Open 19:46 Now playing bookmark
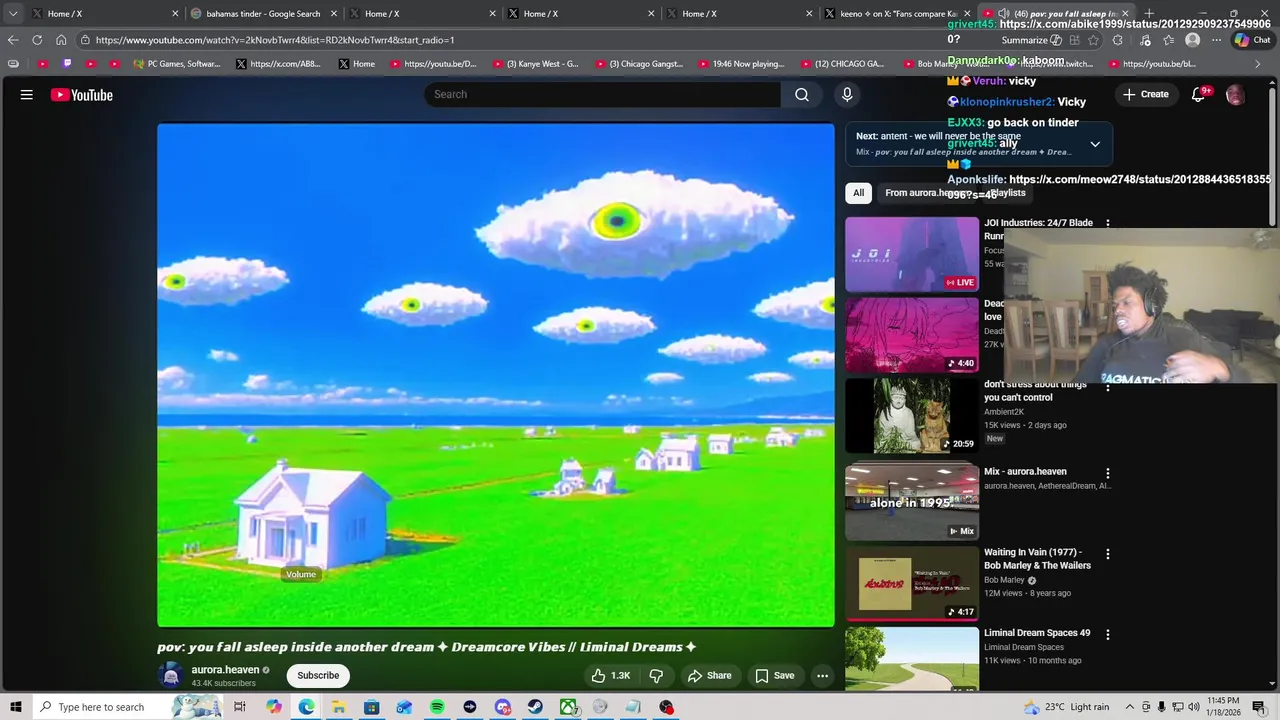 click(741, 64)
